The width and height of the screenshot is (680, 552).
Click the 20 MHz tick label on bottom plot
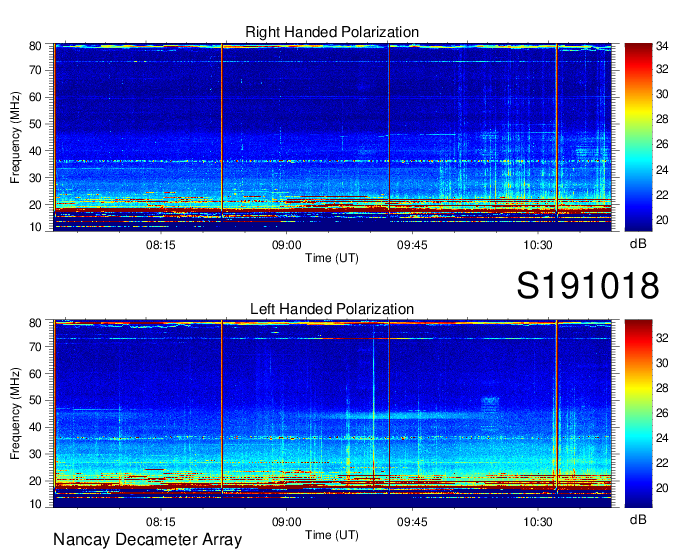pos(35,481)
